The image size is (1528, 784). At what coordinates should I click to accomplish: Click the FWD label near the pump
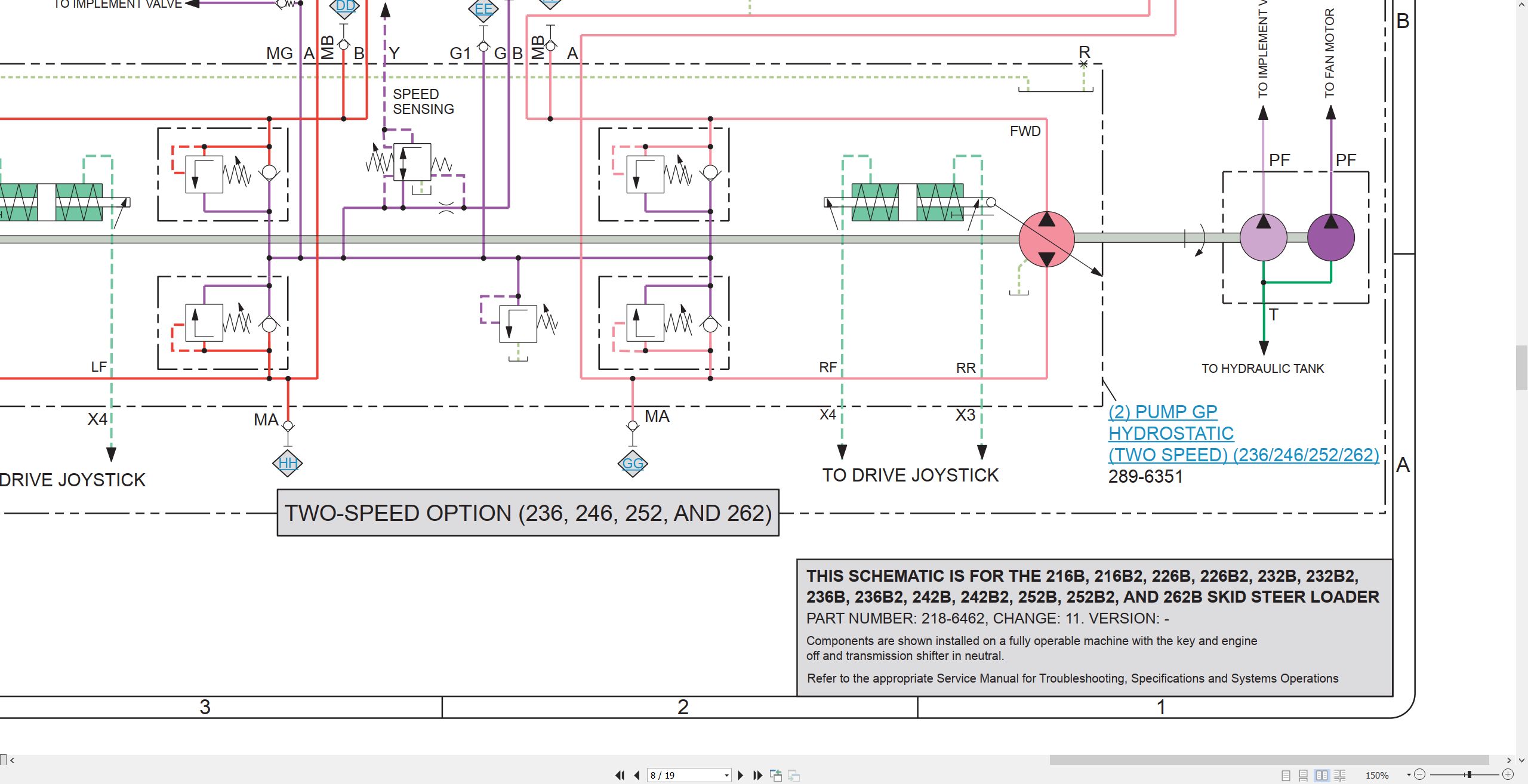click(x=1025, y=131)
